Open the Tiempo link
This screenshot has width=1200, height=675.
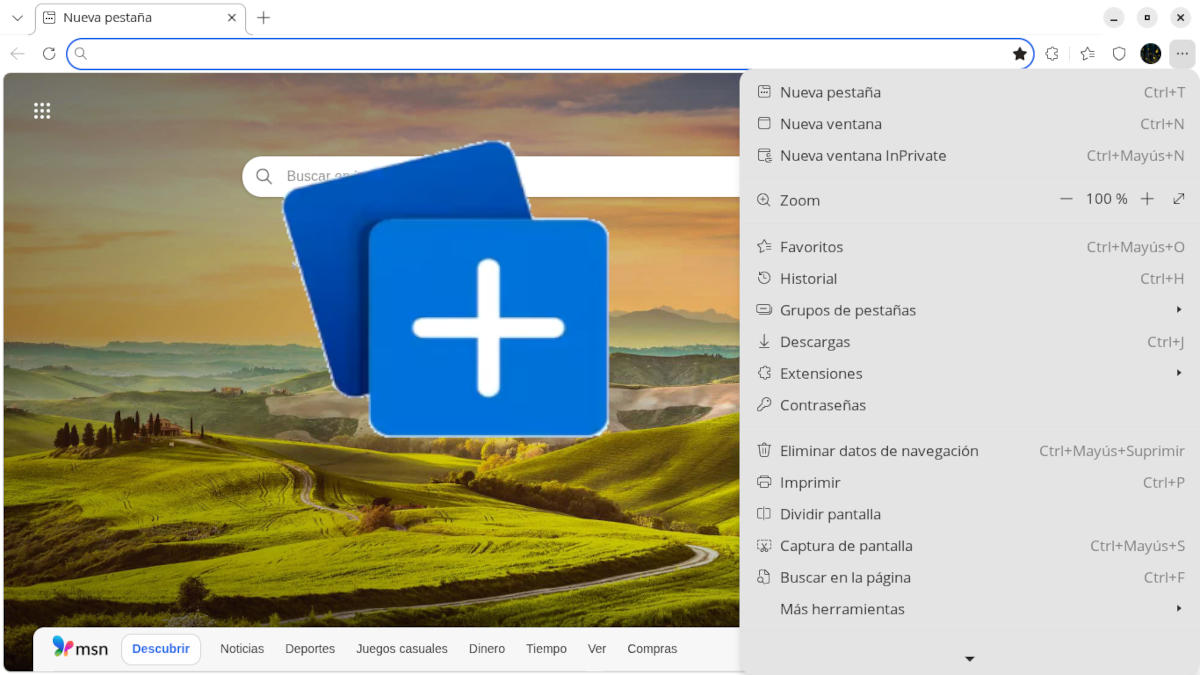(x=546, y=649)
